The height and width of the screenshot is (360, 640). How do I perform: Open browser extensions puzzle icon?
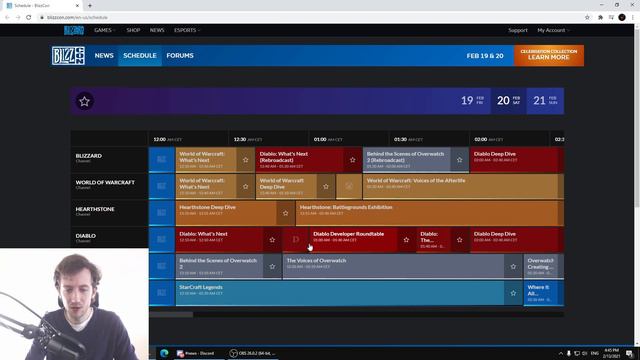[x=600, y=17]
